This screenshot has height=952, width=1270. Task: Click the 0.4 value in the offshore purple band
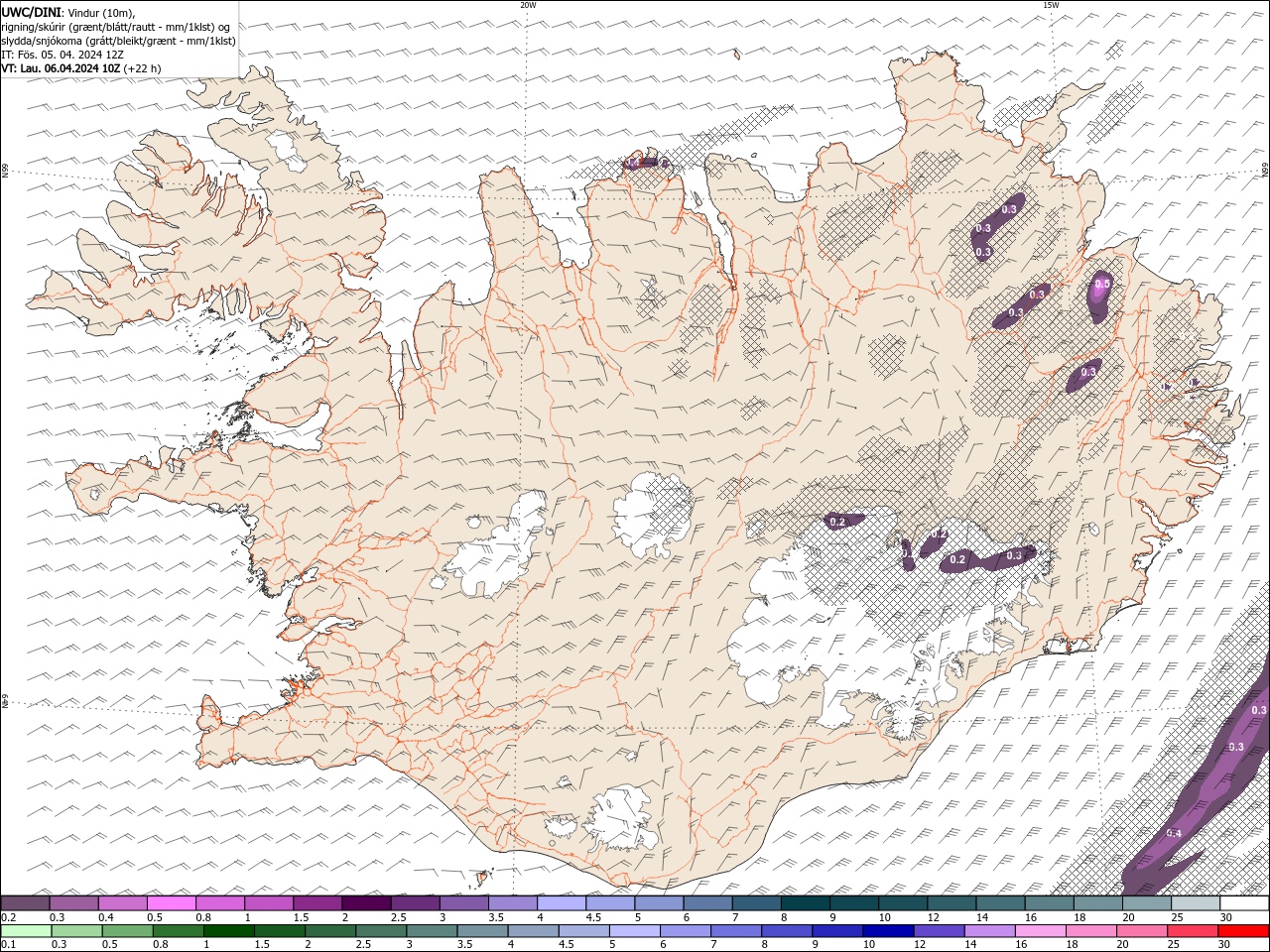pyautogui.click(x=1174, y=833)
